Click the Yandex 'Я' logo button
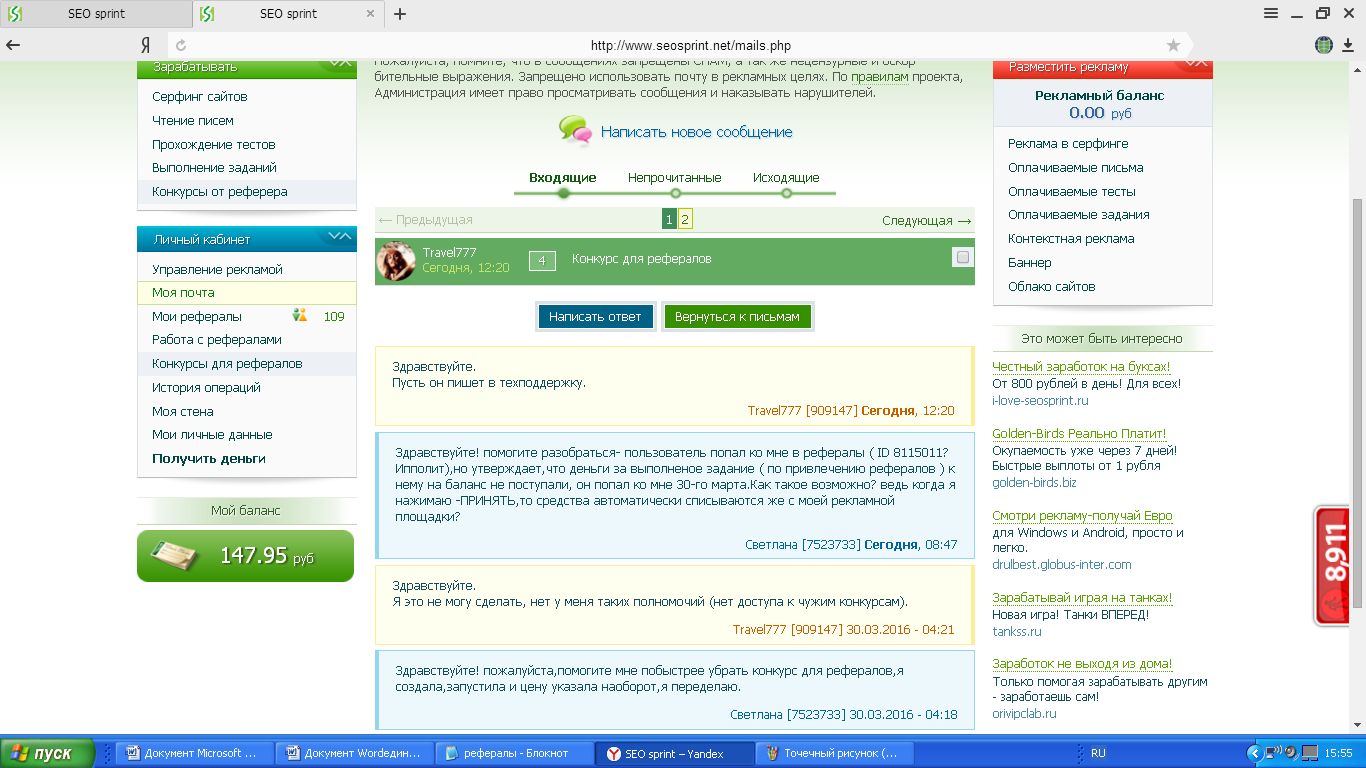The width and height of the screenshot is (1366, 768). click(146, 45)
